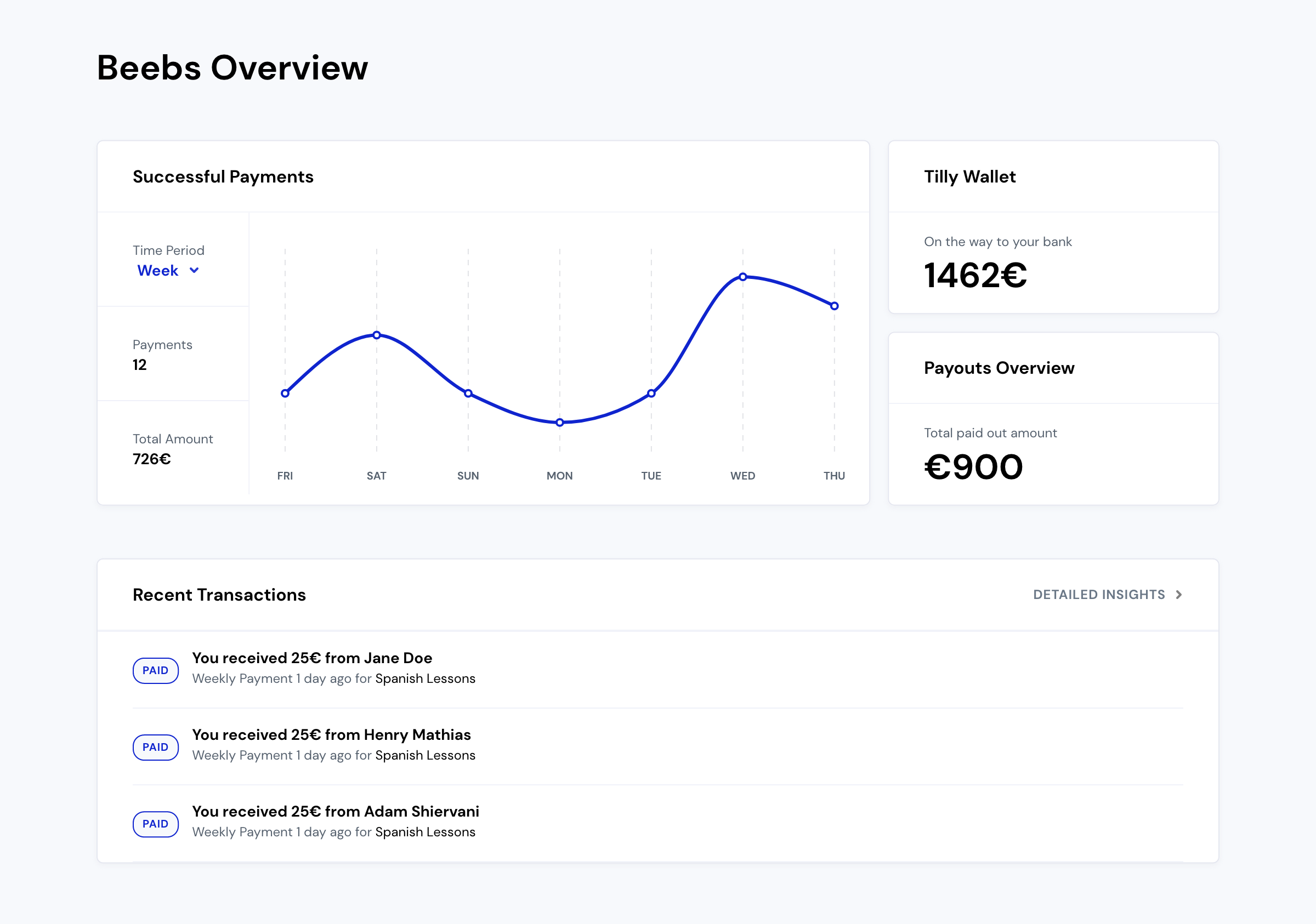Open Adam Shiervani transaction title
The image size is (1316, 924).
335,811
